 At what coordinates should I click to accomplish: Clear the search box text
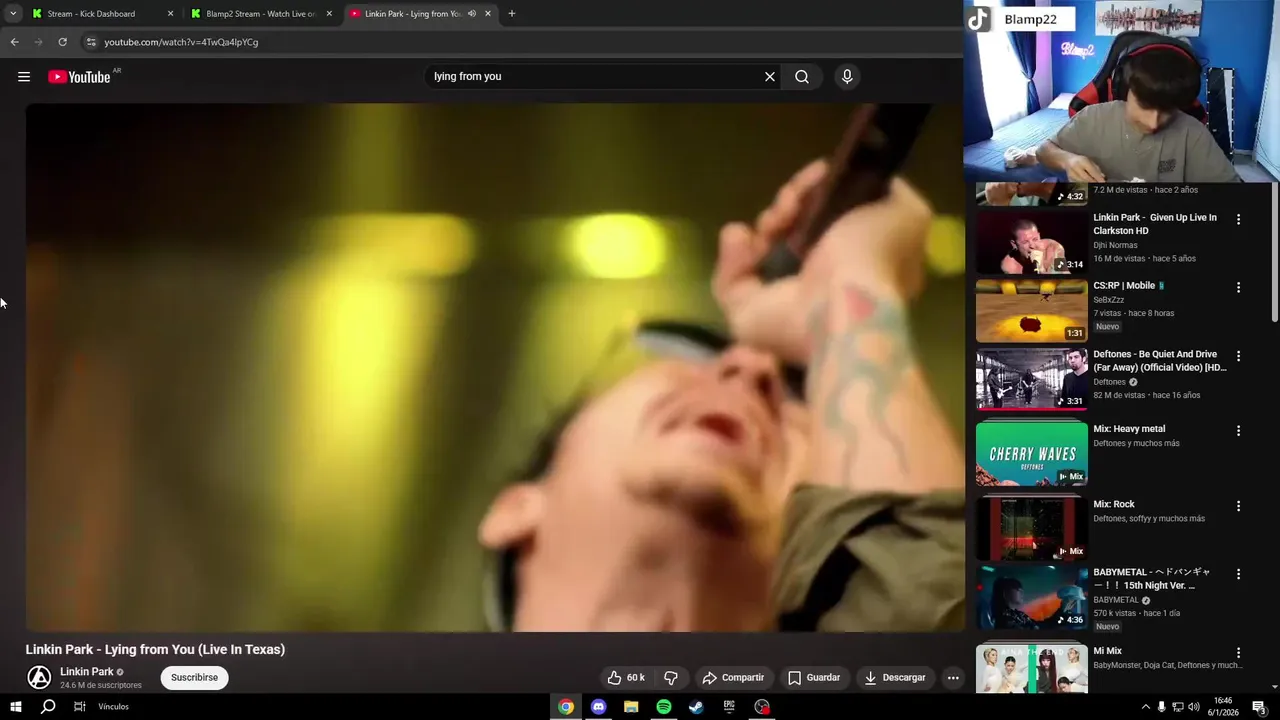(770, 77)
